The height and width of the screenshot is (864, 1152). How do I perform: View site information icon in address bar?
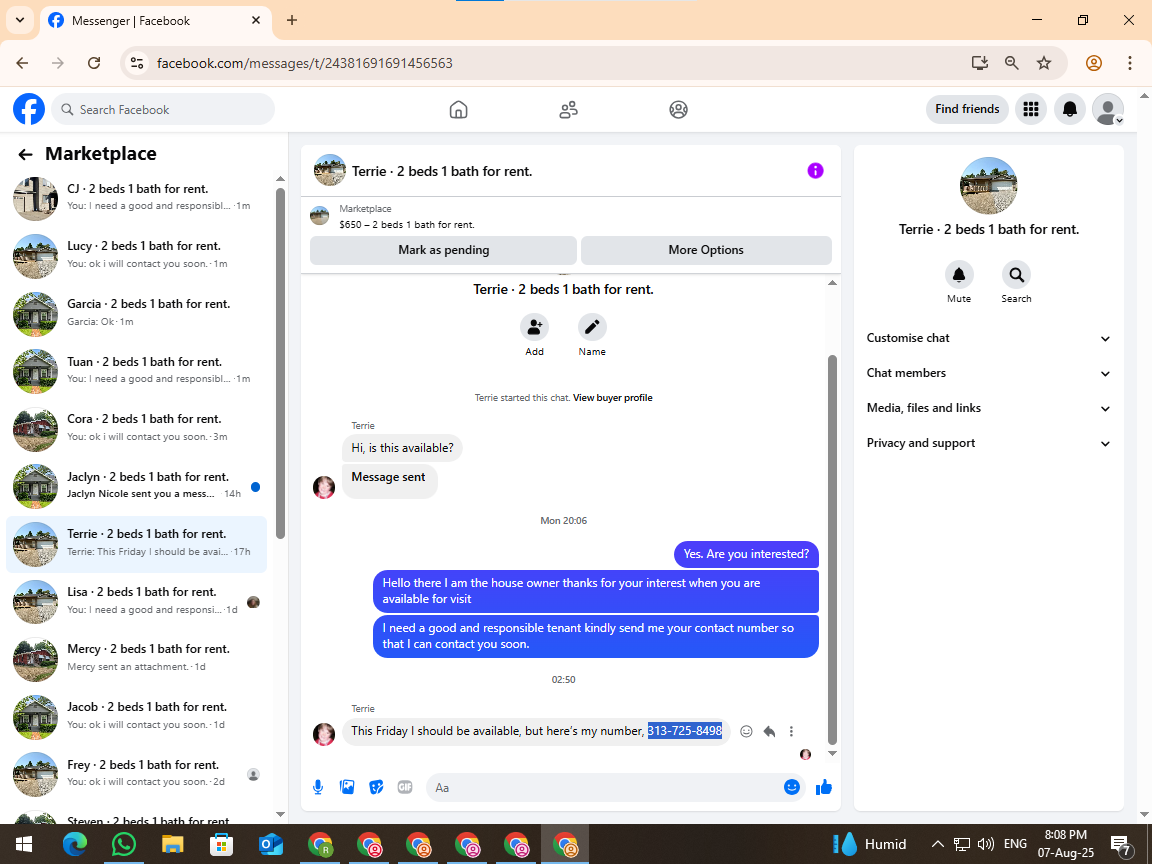point(137,63)
